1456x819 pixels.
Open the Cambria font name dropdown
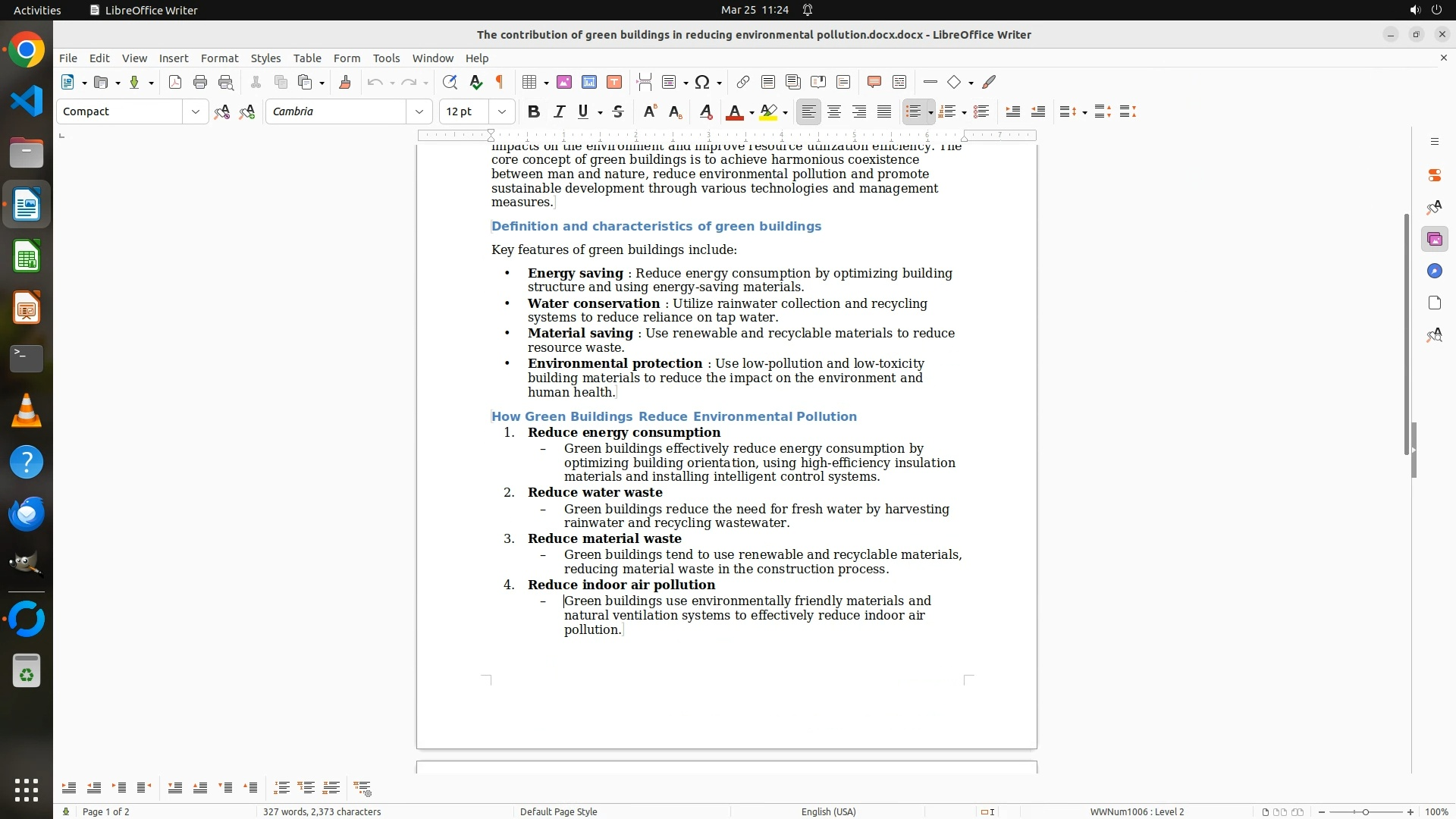pos(419,112)
